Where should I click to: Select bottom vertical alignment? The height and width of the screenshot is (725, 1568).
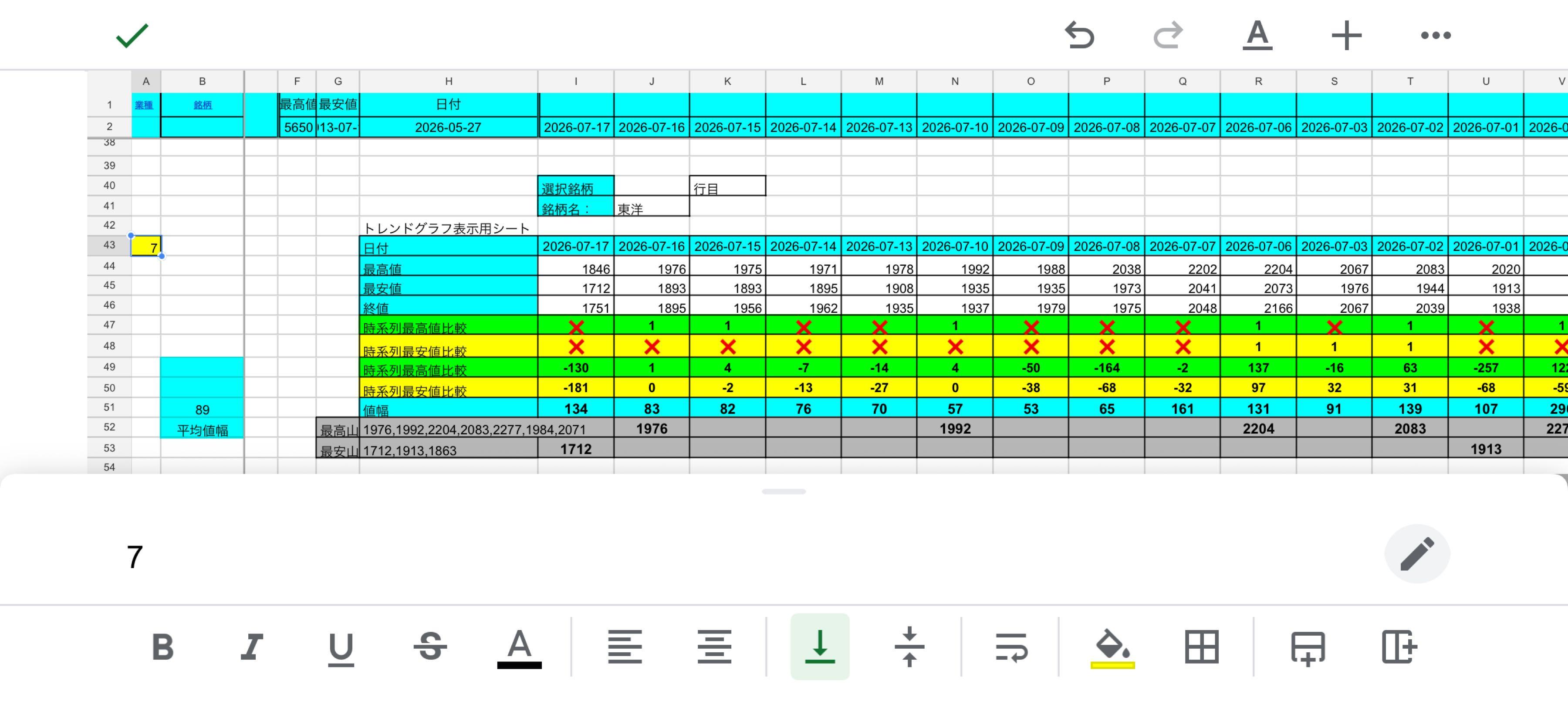820,647
